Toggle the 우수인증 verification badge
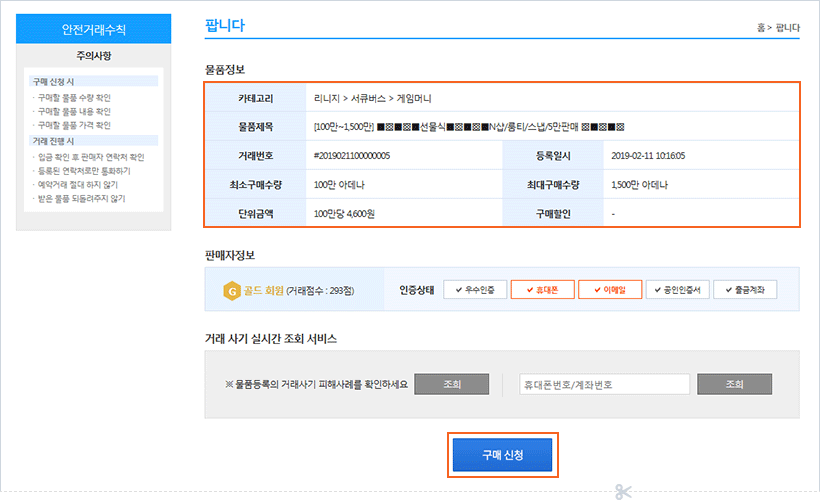The height and width of the screenshot is (500, 820). click(x=474, y=289)
